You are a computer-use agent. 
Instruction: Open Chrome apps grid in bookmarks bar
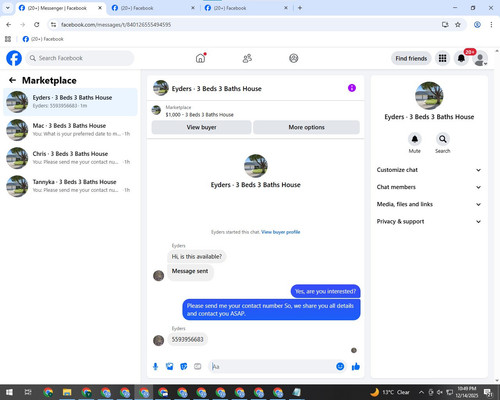8,39
